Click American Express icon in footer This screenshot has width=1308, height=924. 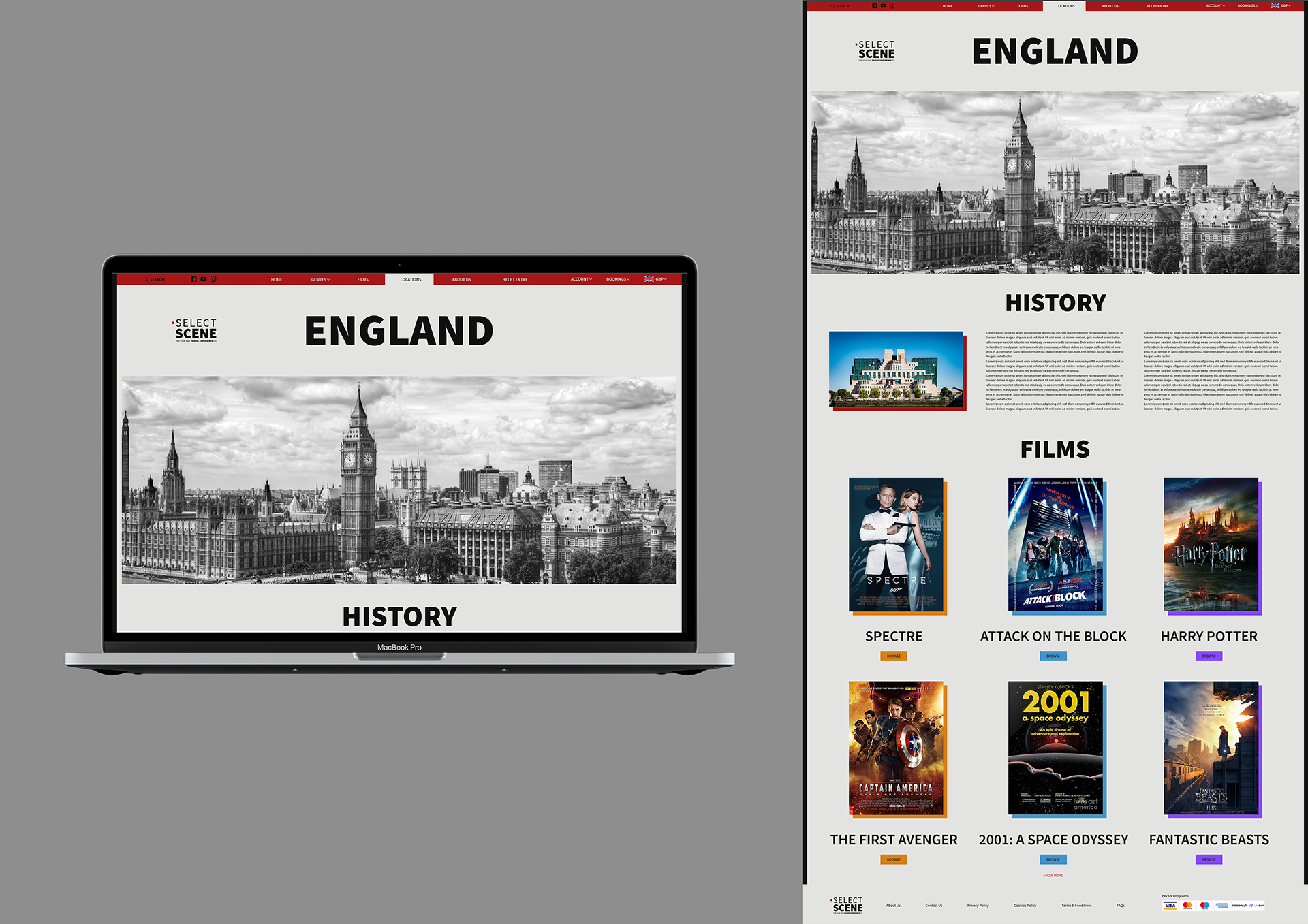click(x=1222, y=906)
